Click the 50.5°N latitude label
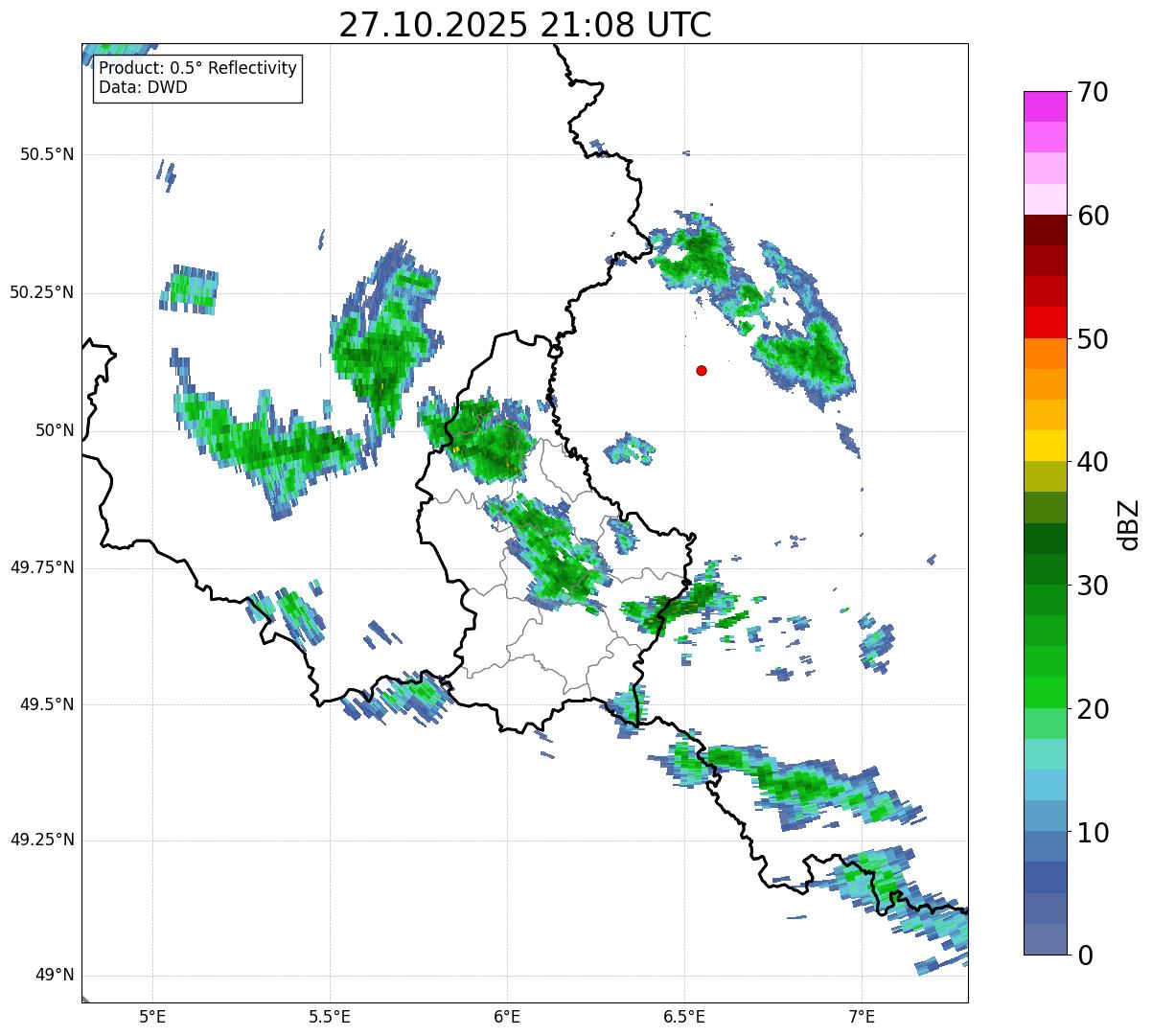 coord(48,154)
